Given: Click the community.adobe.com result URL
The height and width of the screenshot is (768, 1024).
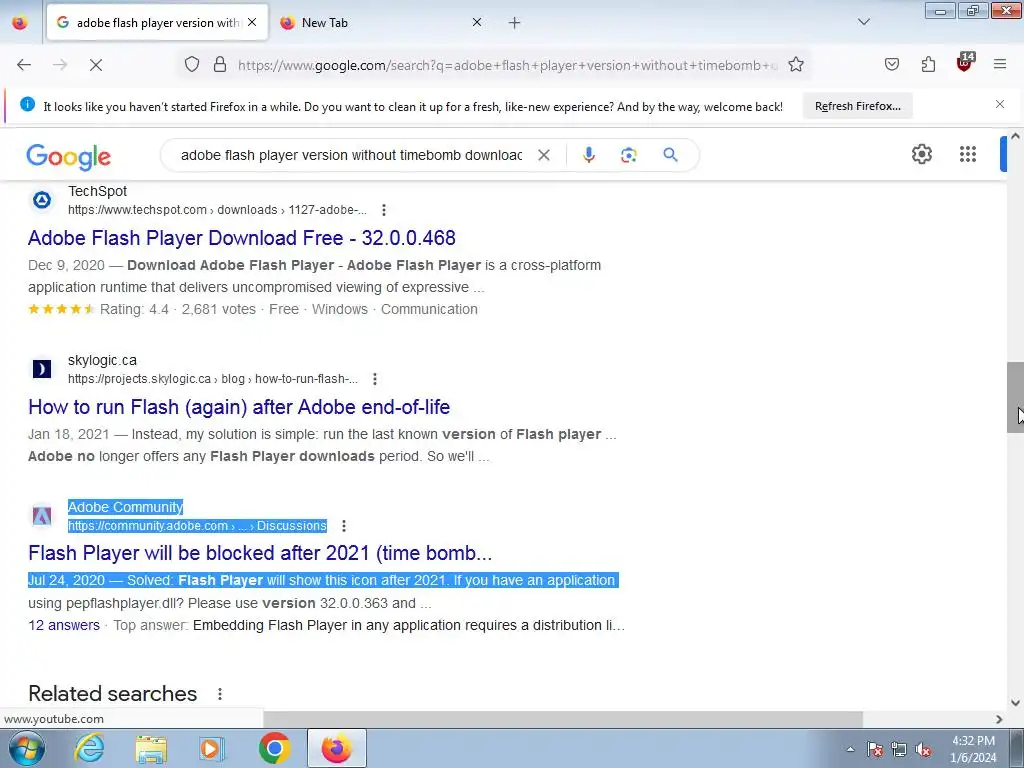Looking at the screenshot, I should coord(197,526).
